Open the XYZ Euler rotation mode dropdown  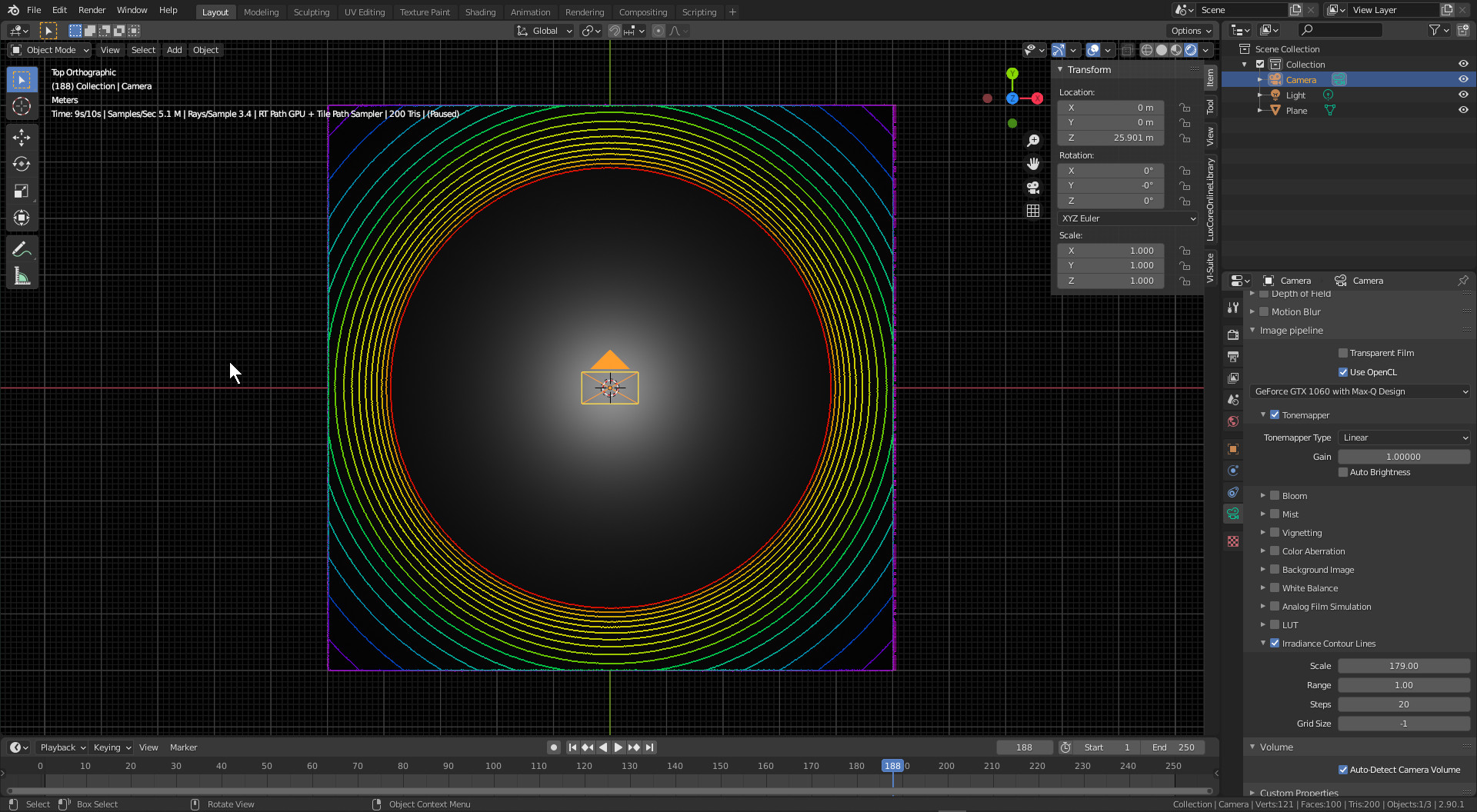(x=1128, y=218)
